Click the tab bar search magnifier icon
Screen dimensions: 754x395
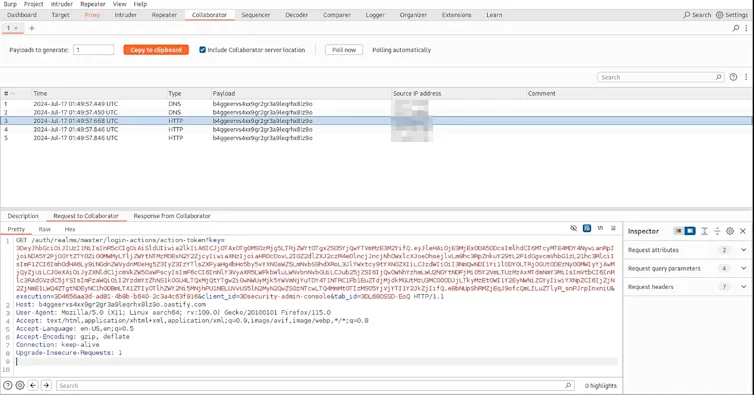click(736, 28)
